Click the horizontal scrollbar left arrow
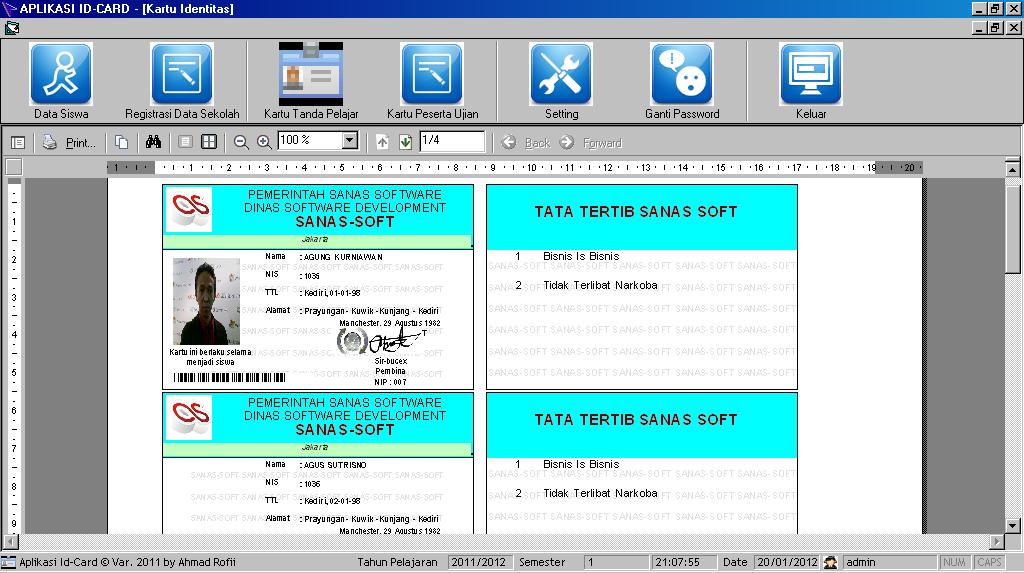The image size is (1024, 573). click(x=10, y=542)
